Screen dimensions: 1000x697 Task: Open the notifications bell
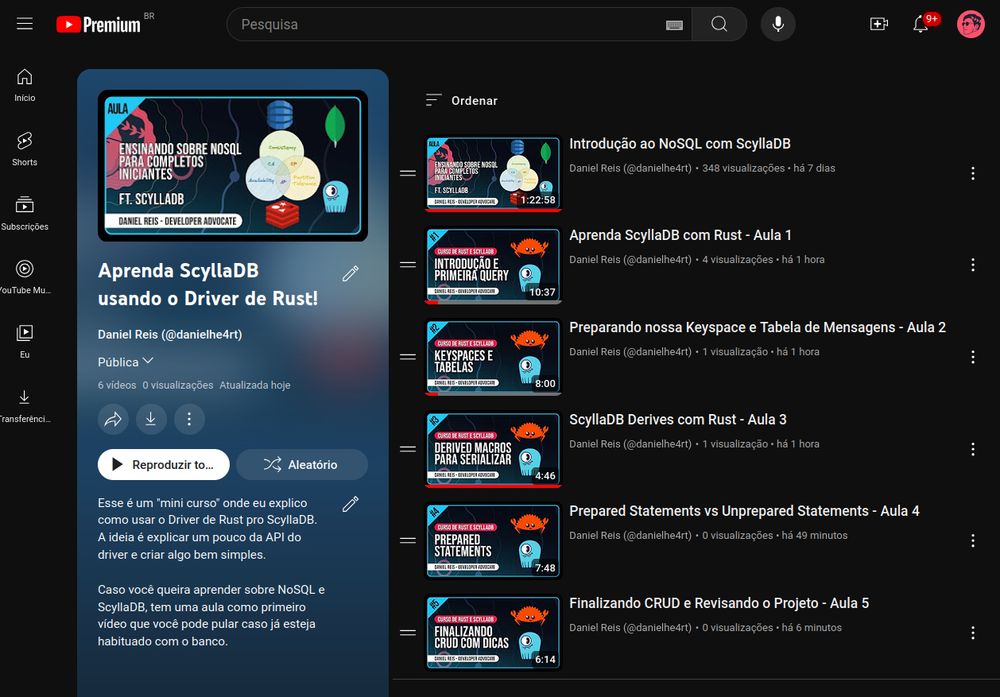click(920, 24)
